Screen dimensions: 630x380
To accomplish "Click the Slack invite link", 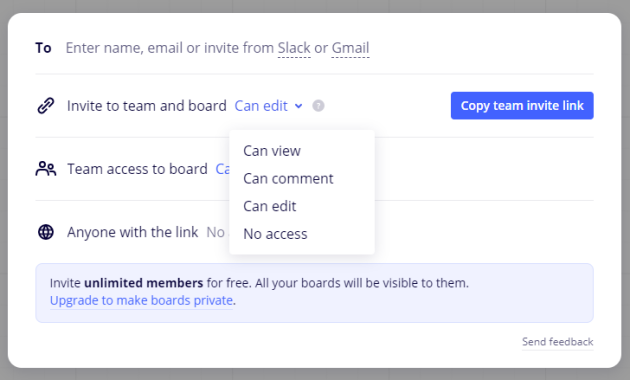I will pos(294,48).
